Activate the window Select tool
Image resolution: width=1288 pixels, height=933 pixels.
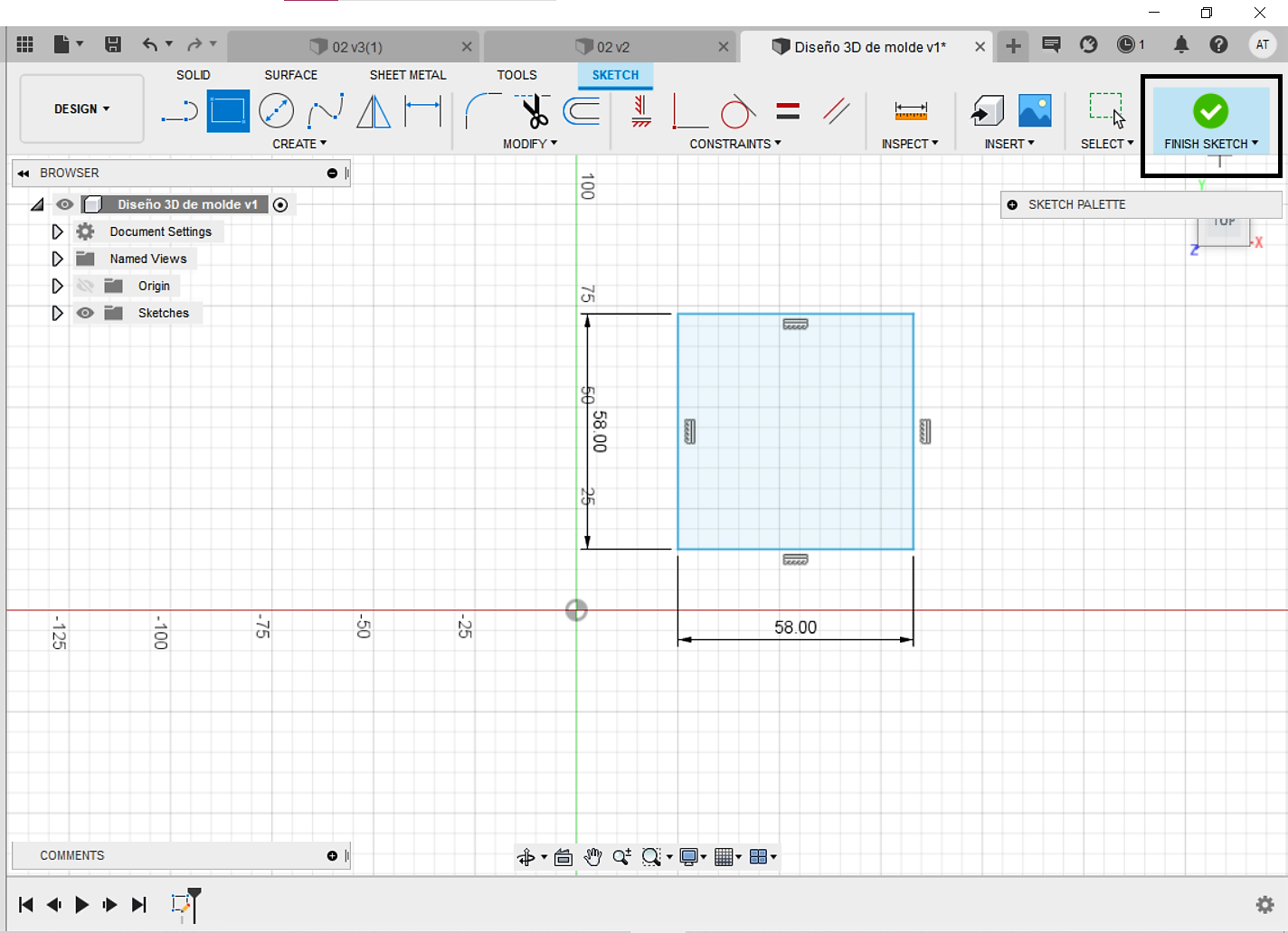[x=1106, y=111]
